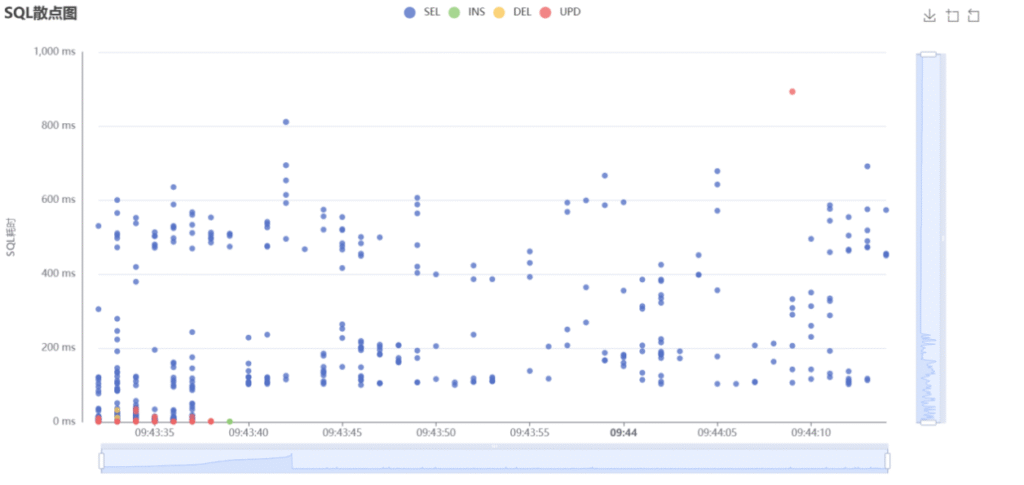
Task: Click the highest SEL point near 800 ms
Action: [x=286, y=122]
